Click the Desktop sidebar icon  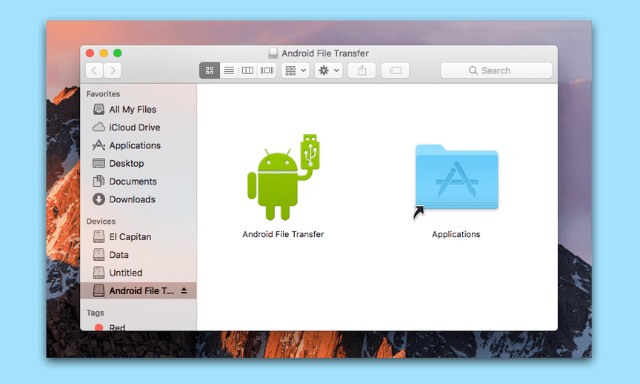coord(98,163)
